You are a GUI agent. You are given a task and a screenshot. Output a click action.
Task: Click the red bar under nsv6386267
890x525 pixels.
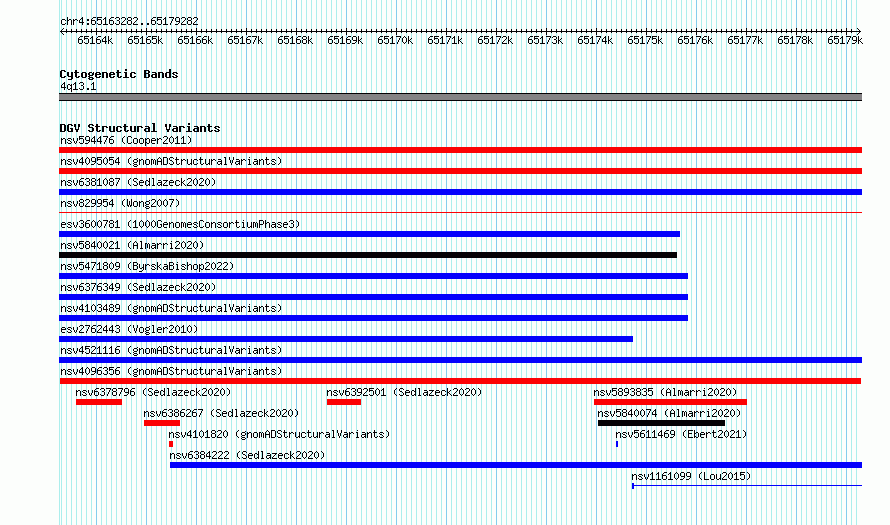(x=162, y=423)
